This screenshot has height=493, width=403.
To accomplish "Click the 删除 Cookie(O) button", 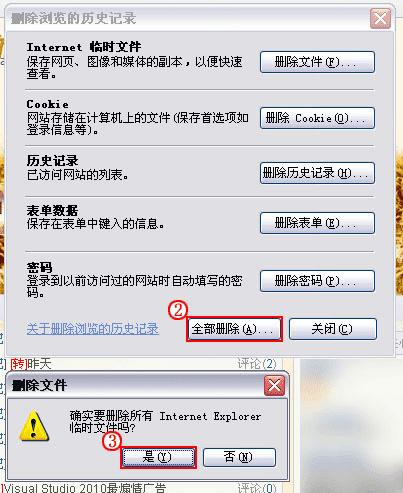I will point(317,118).
